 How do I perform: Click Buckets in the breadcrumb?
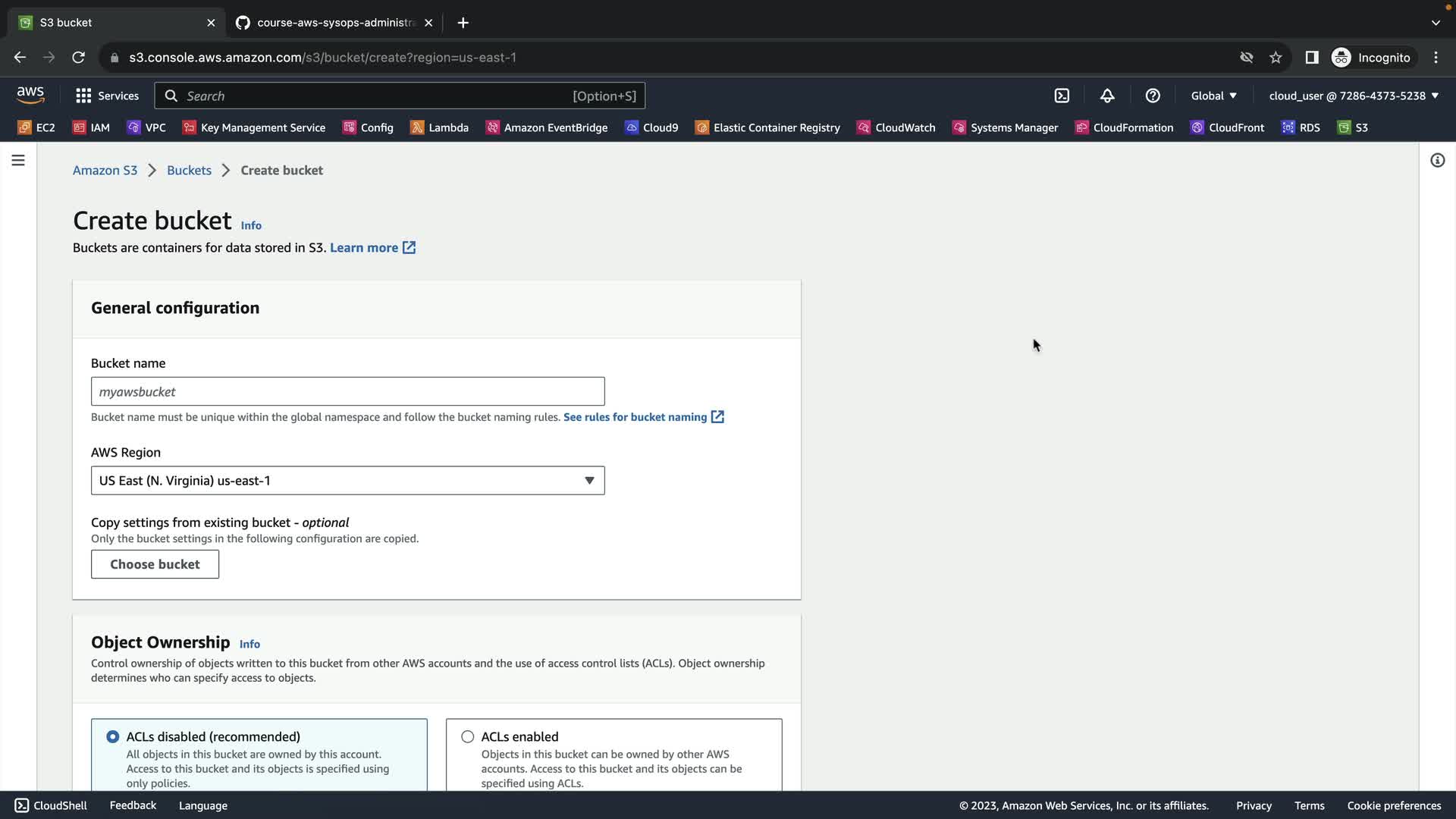(x=189, y=170)
